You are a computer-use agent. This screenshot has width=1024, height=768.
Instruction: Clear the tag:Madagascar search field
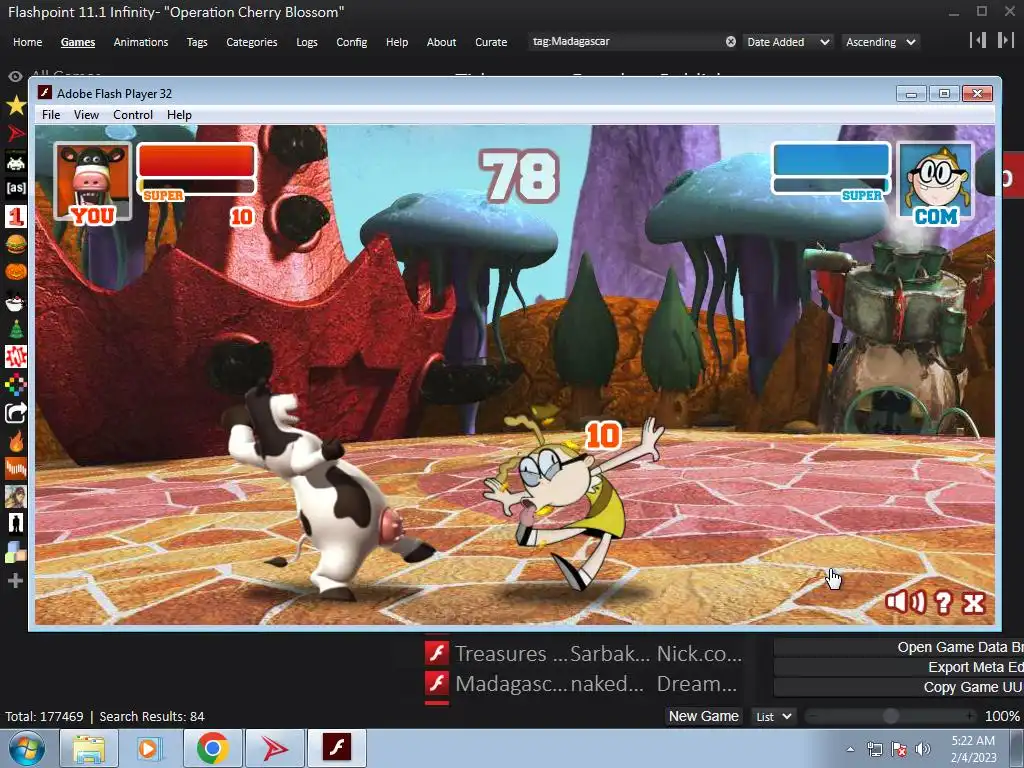coord(731,42)
